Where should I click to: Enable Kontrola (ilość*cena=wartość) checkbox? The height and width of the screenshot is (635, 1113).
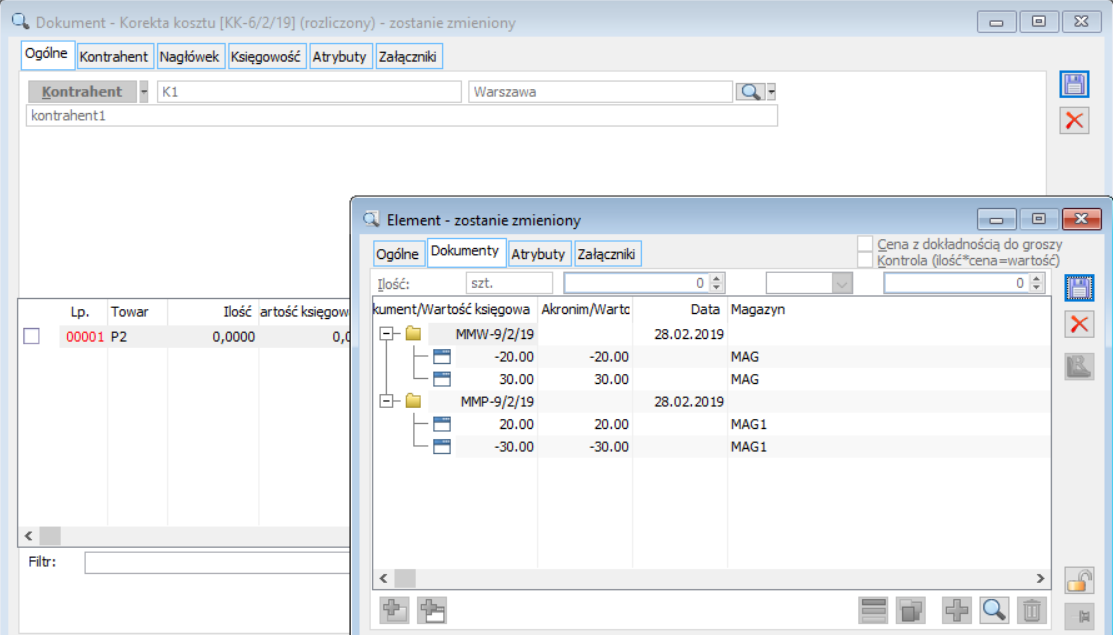(865, 260)
